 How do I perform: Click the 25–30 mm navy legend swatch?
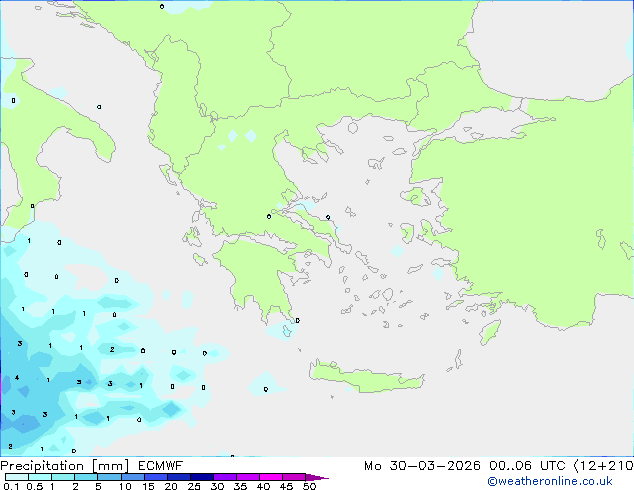point(202,477)
